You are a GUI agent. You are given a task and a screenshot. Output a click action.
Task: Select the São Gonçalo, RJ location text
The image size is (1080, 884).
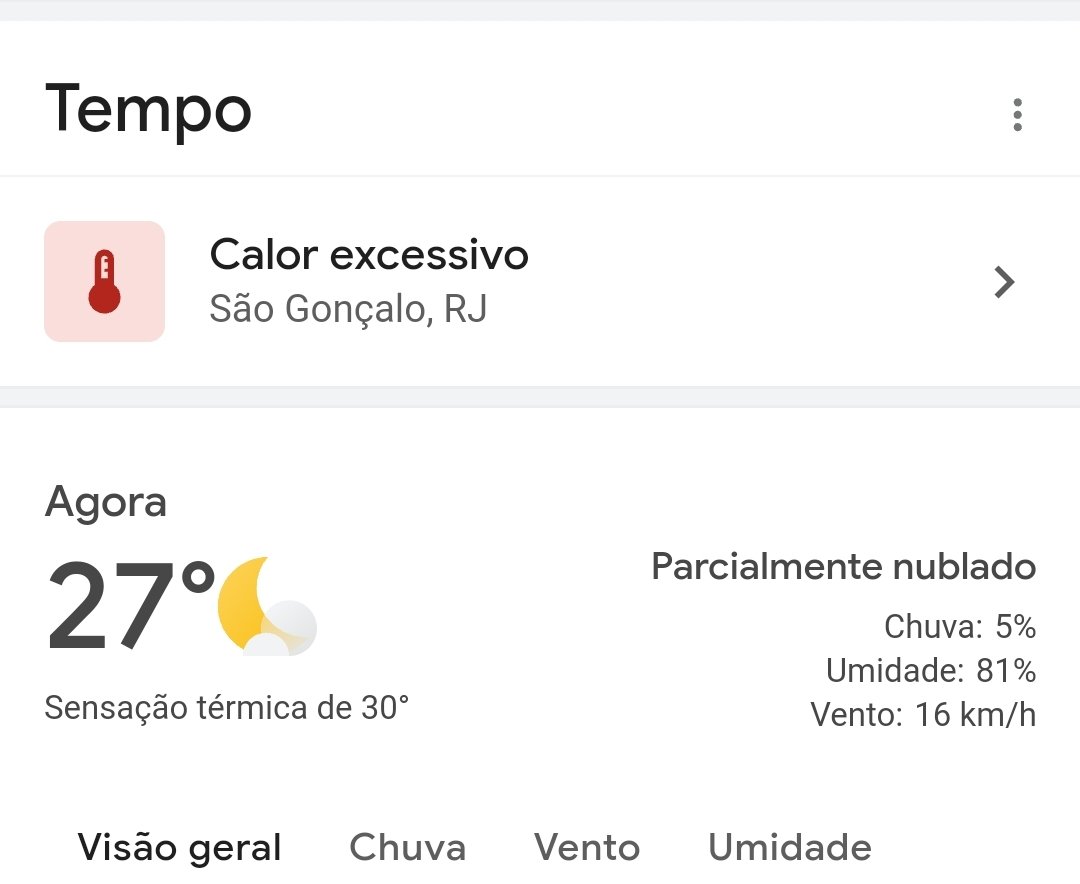click(349, 309)
